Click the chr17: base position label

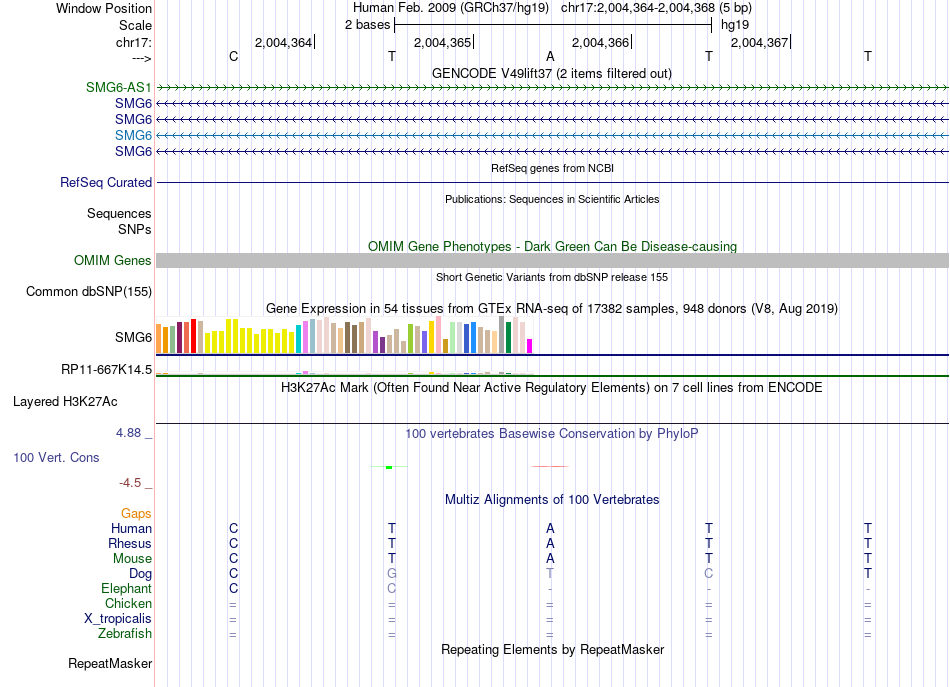click(134, 42)
